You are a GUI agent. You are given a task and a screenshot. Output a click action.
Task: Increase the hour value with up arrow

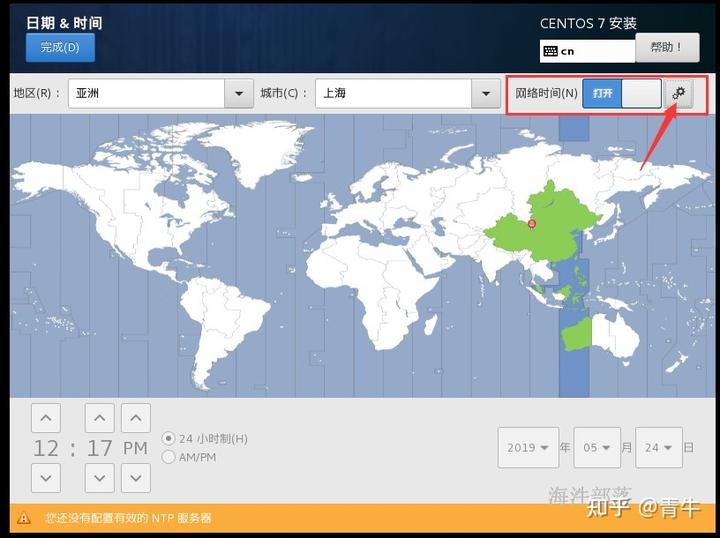coord(46,418)
